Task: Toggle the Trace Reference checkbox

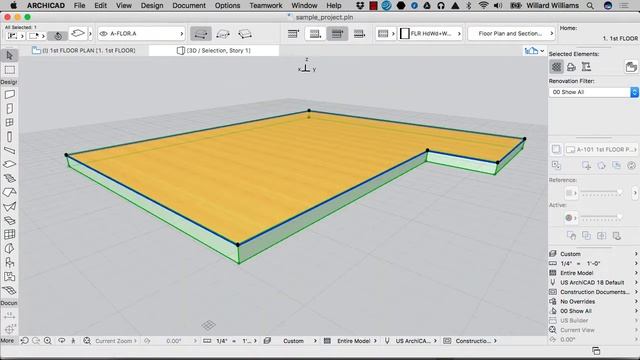Action: point(556,149)
